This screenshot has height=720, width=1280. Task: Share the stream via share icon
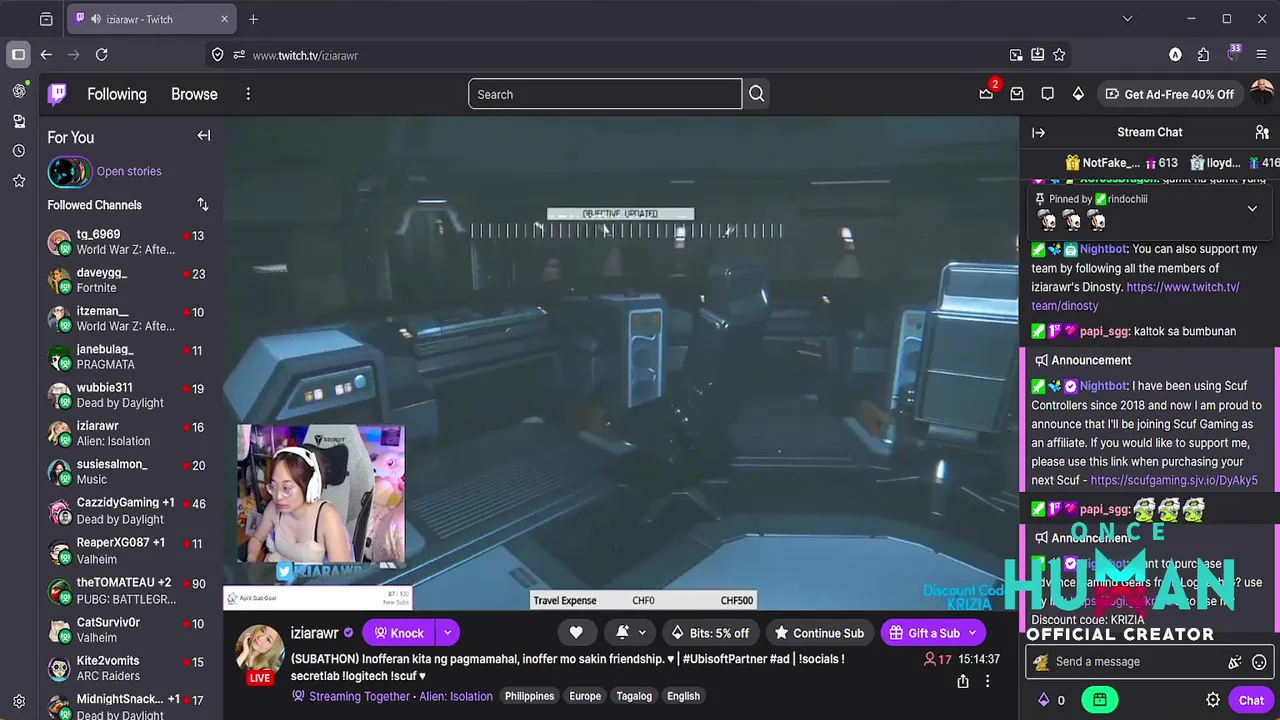pyautogui.click(x=962, y=681)
